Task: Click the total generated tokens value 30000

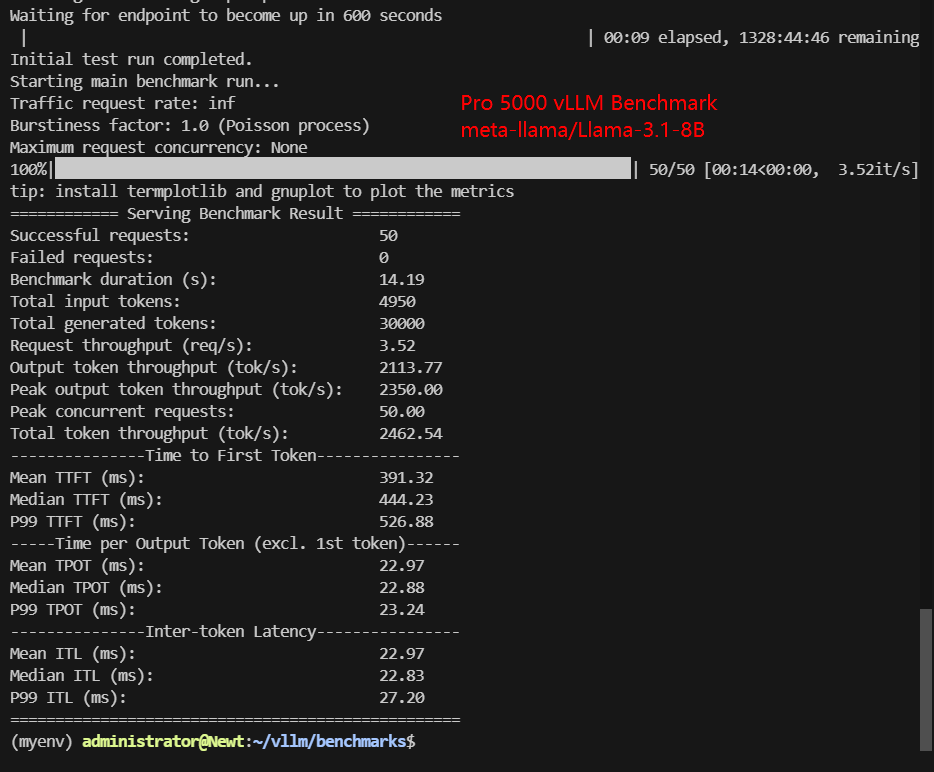Action: (401, 324)
